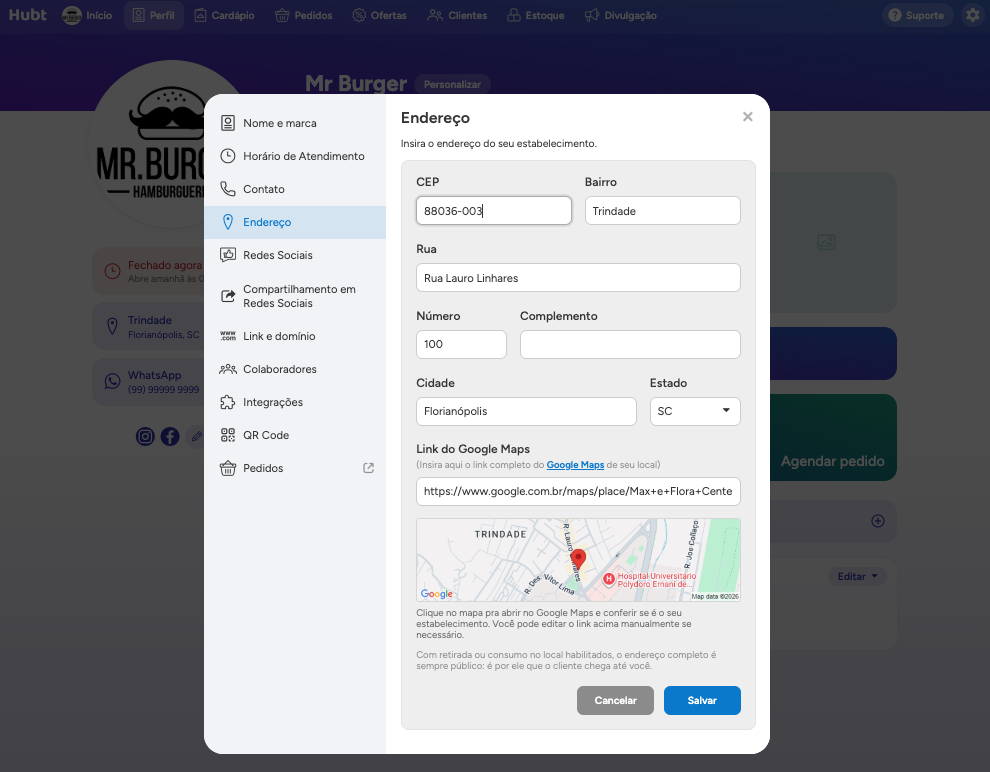Select Redes Sociais in sidebar
This screenshot has width=990, height=772.
click(x=295, y=255)
